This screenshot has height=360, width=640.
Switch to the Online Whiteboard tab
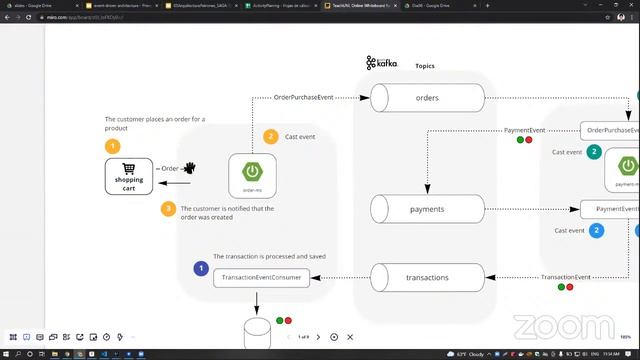coord(360,6)
